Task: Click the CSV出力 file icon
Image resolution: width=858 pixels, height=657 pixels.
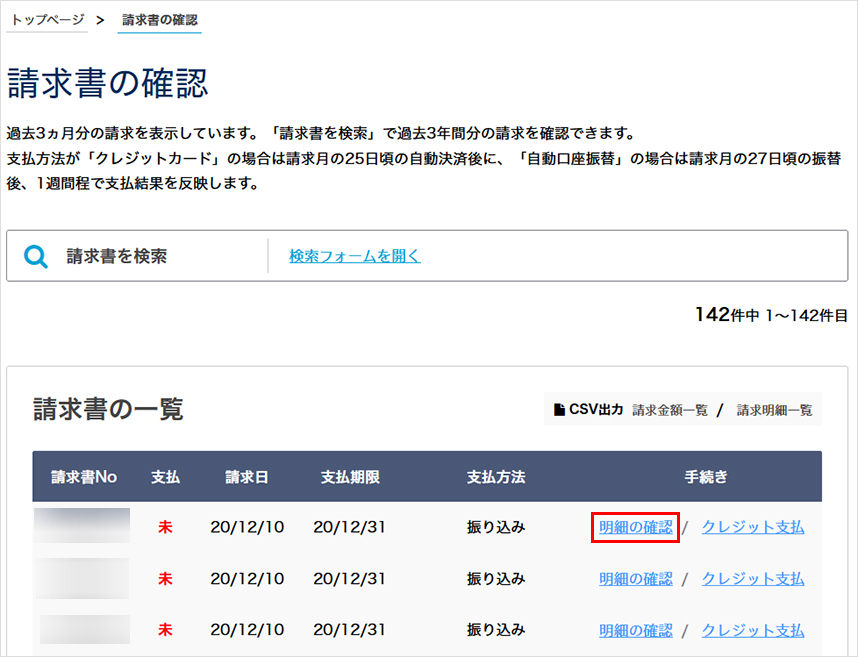Action: (560, 410)
